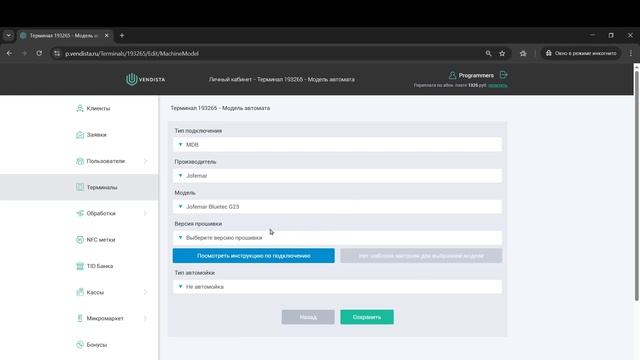Open the NFC метки menu item
The height and width of the screenshot is (360, 640).
(x=101, y=240)
